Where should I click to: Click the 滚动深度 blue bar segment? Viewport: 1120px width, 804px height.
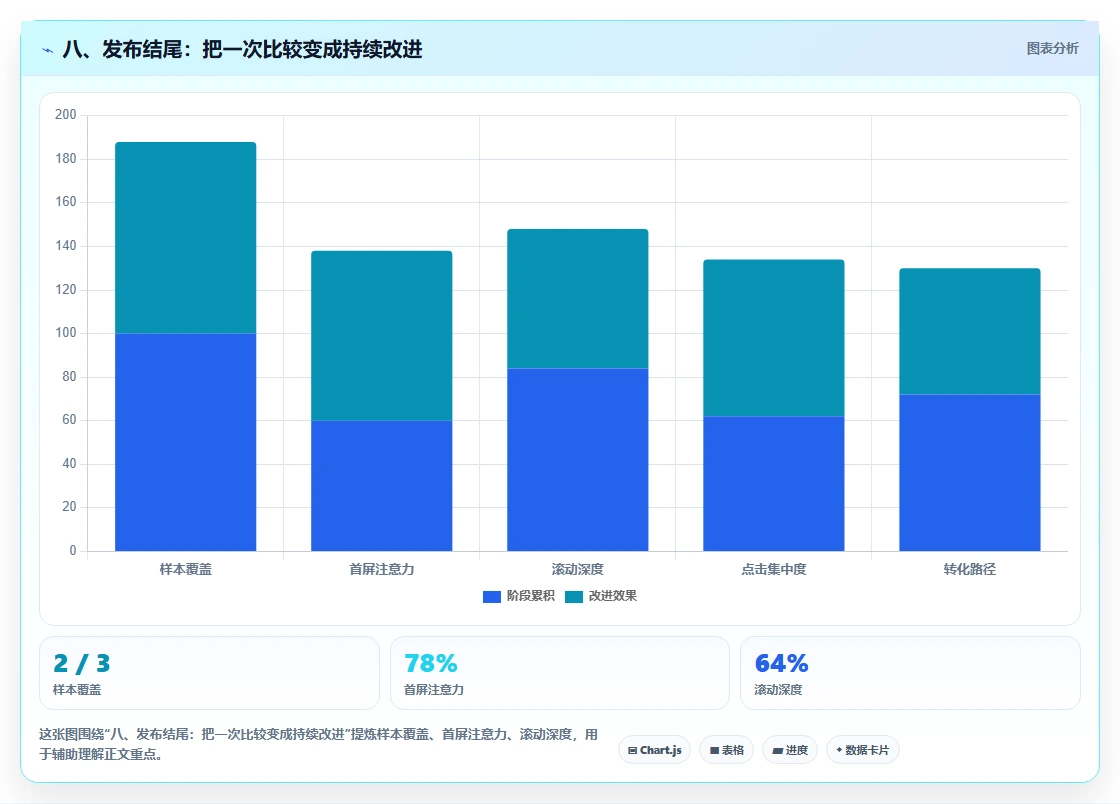pyautogui.click(x=578, y=460)
